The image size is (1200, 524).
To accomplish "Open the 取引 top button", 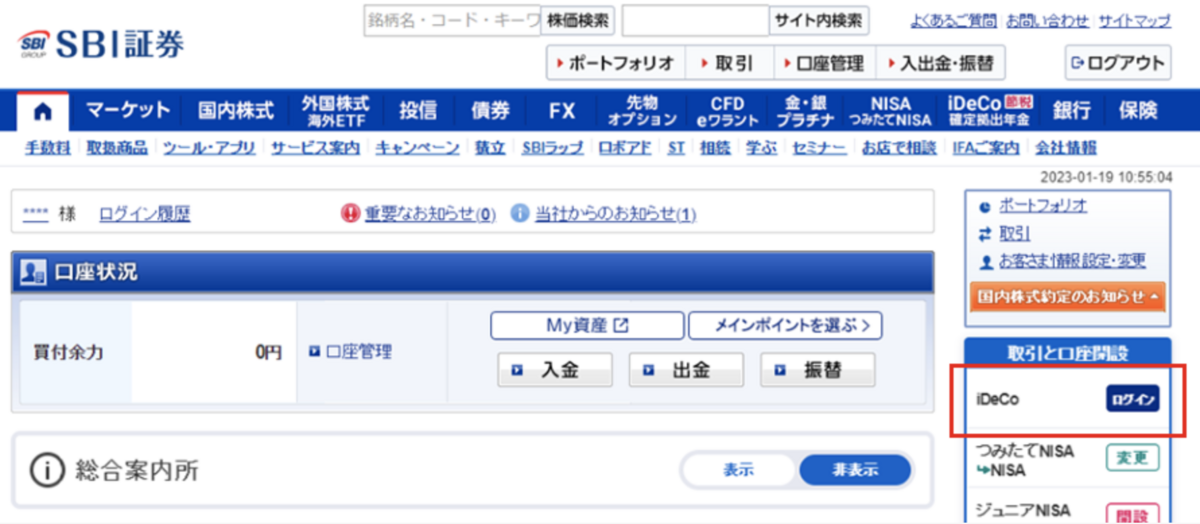I will click(727, 63).
